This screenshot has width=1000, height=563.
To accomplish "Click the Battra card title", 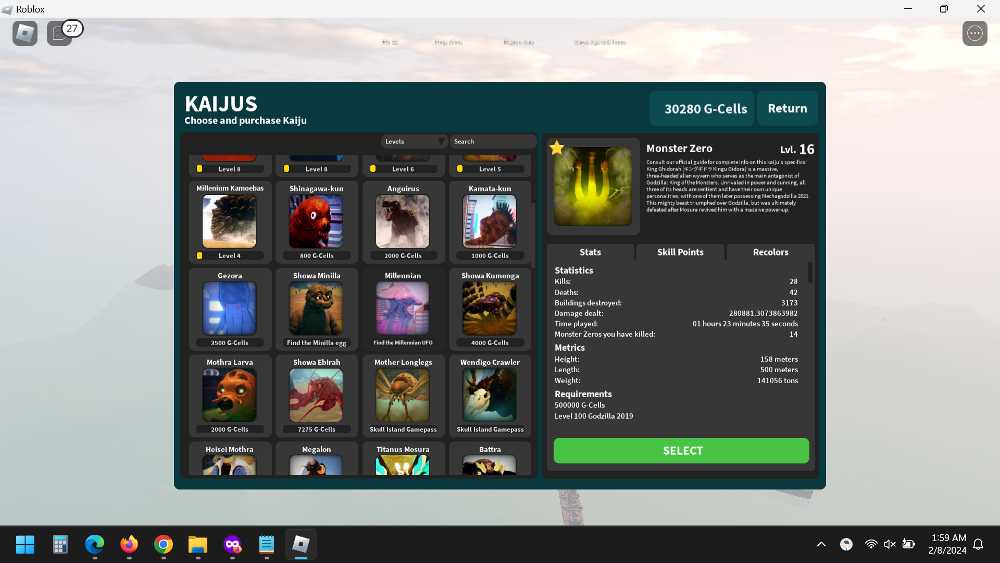I will click(x=489, y=450).
